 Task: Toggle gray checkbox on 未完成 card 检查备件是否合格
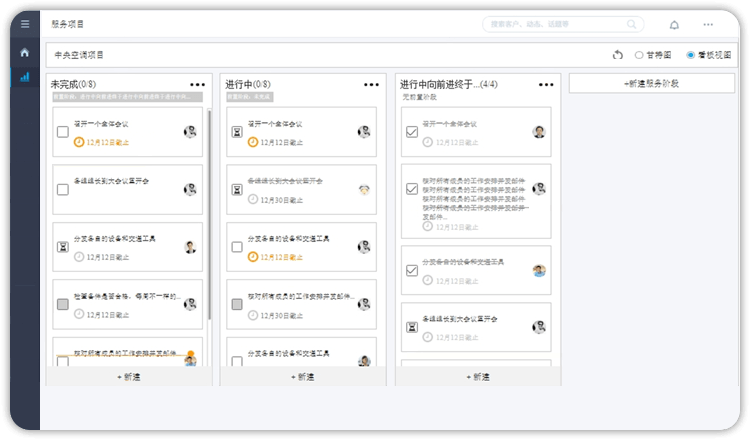63,304
